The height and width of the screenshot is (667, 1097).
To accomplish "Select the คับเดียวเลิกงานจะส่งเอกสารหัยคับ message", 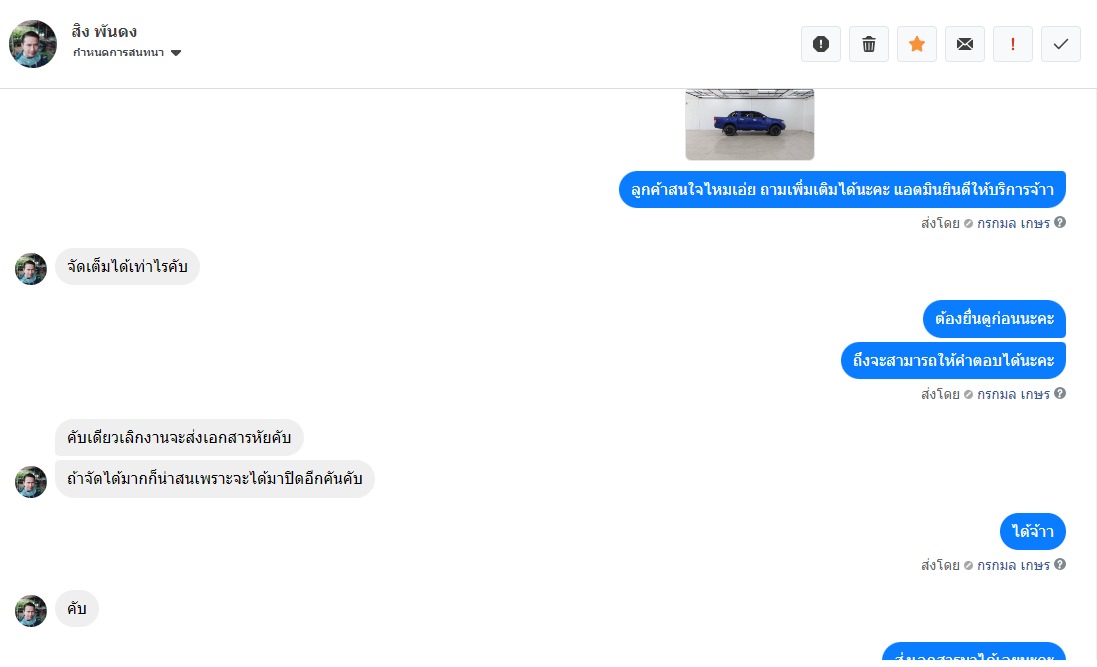I will point(179,437).
